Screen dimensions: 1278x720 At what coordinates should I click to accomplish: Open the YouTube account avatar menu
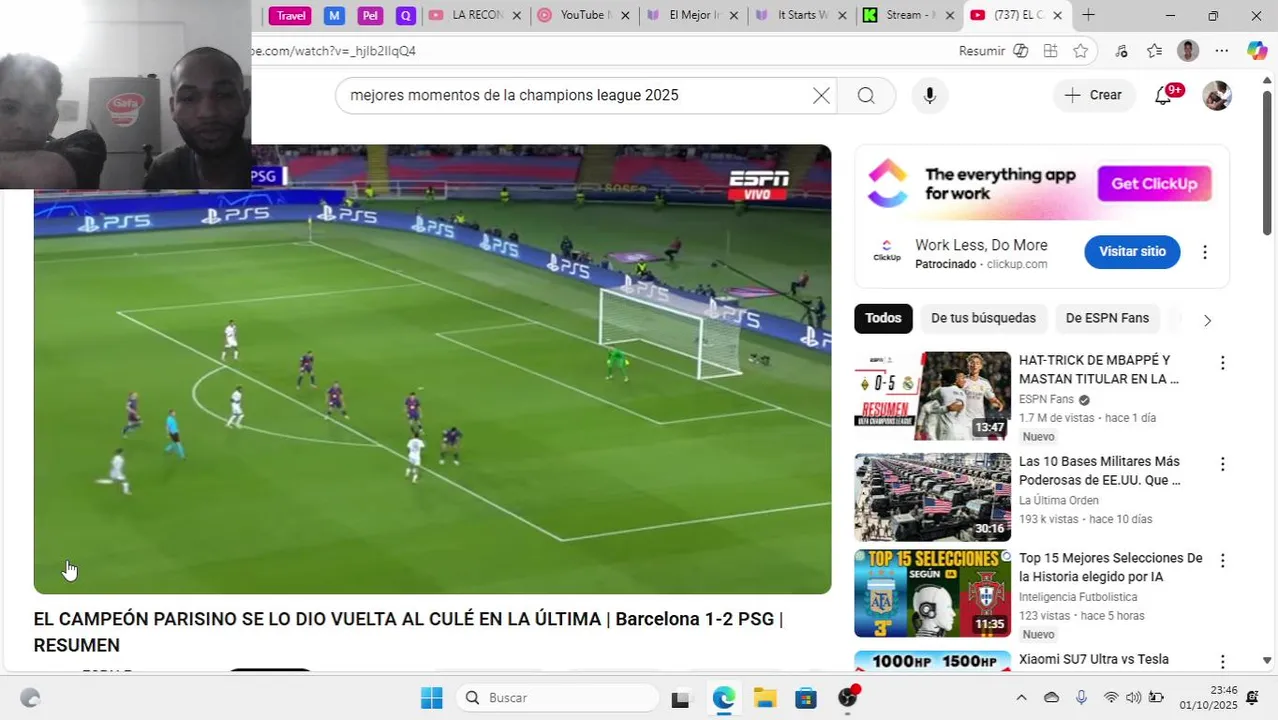1217,95
